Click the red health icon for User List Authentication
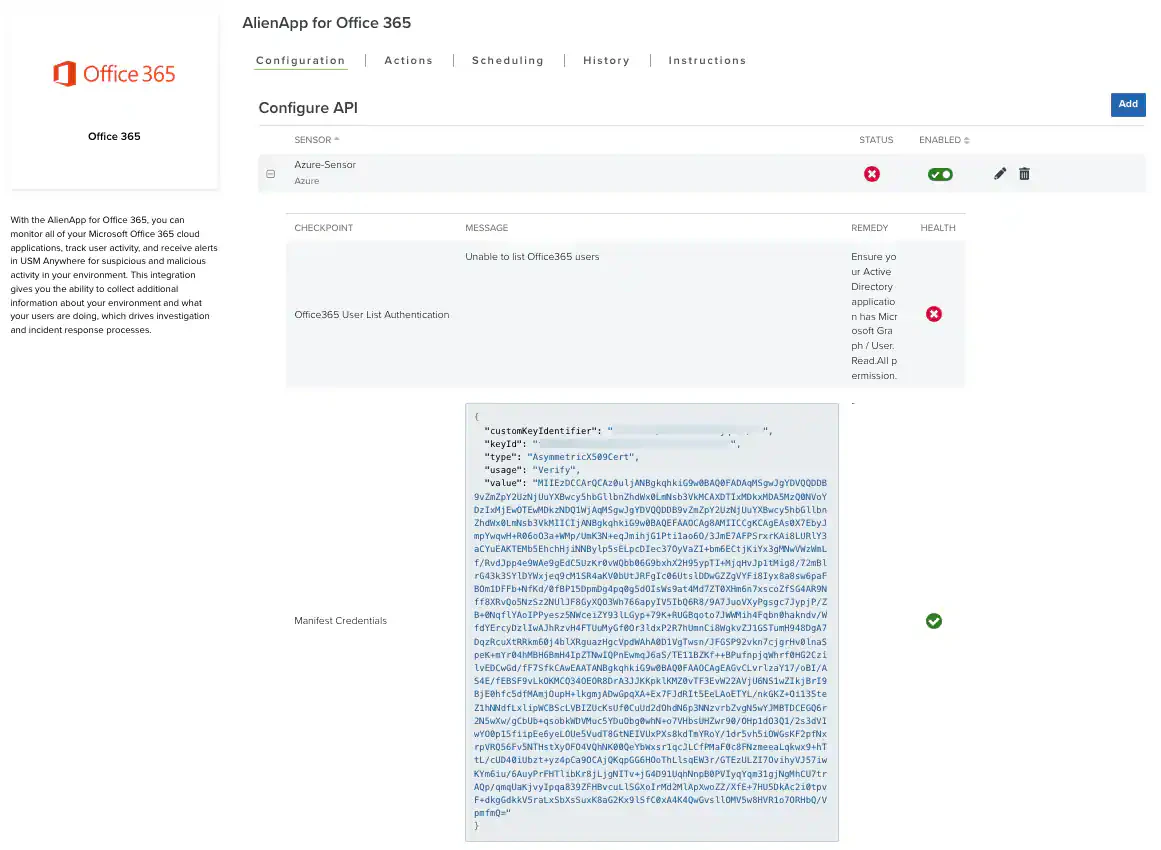The width and height of the screenshot is (1161, 850). pyautogui.click(x=934, y=314)
